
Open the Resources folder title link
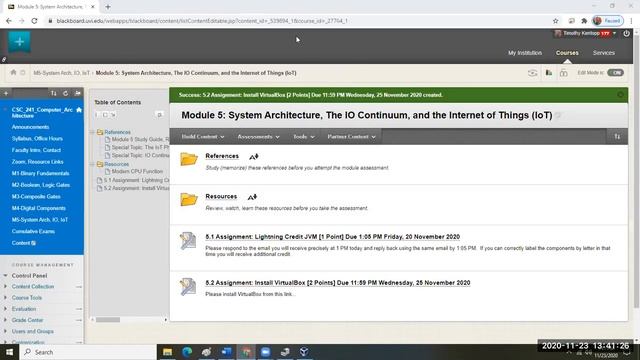click(221, 196)
